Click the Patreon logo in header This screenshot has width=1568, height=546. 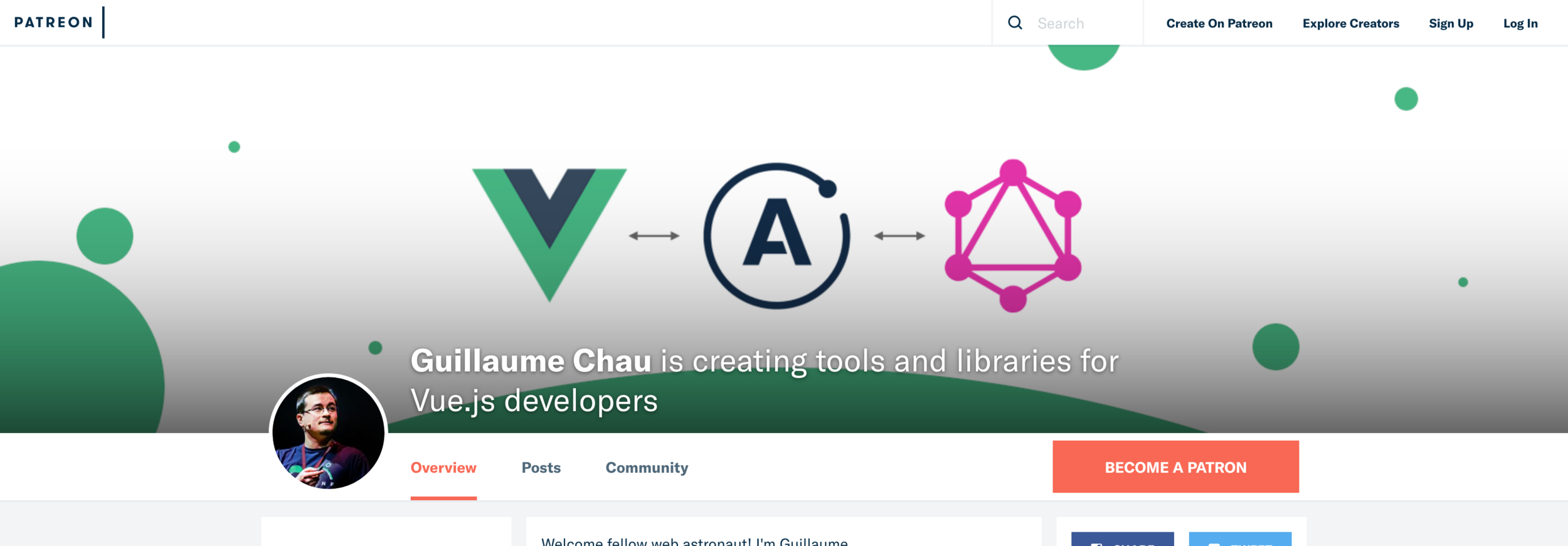(x=53, y=23)
